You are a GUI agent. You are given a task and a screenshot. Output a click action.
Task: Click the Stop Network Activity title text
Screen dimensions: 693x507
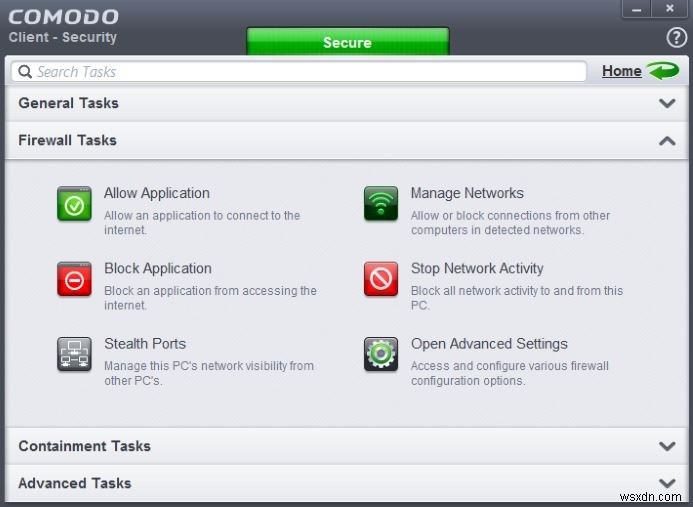[x=477, y=268]
